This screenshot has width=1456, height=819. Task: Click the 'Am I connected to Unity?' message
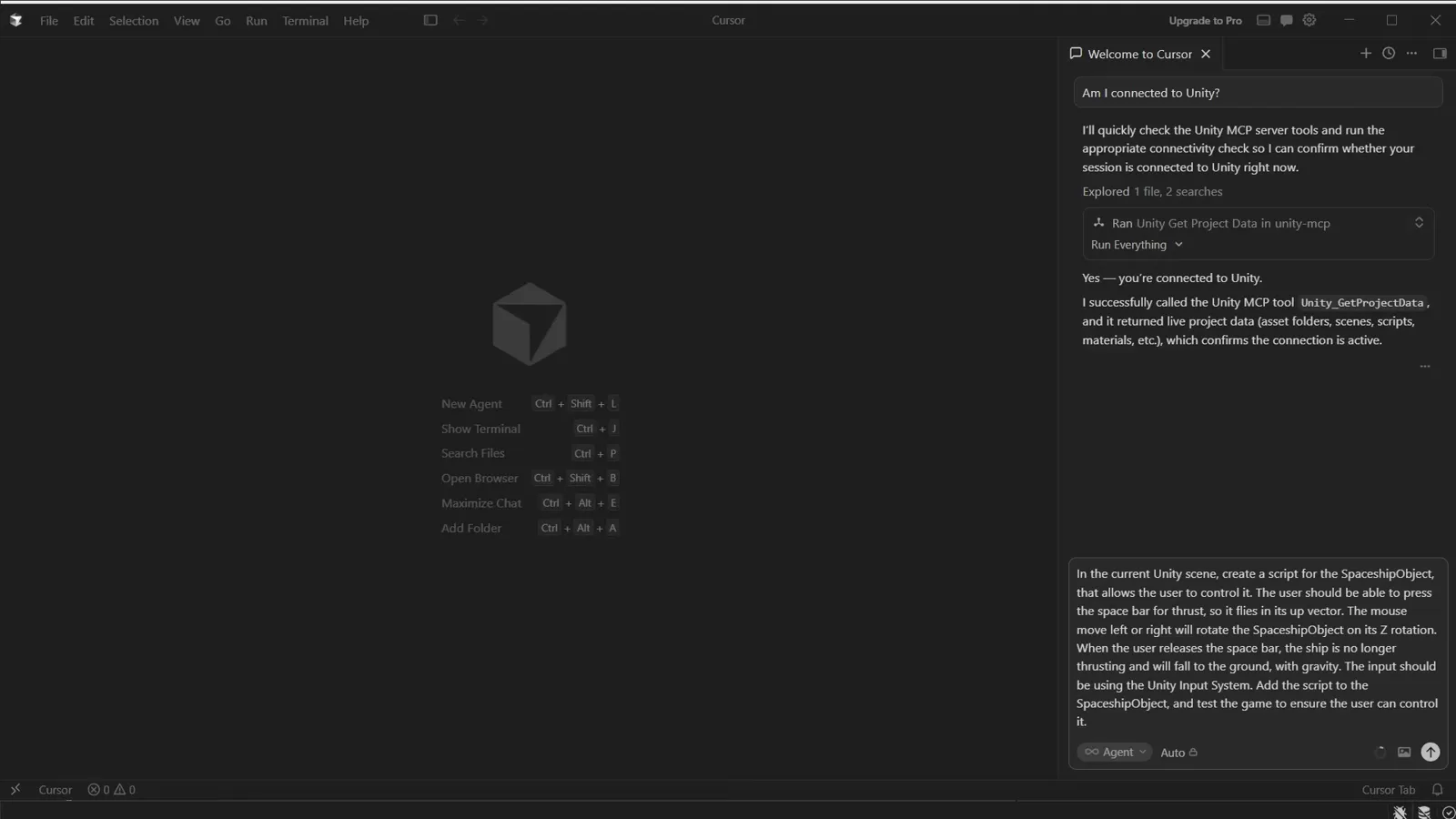1258,93
